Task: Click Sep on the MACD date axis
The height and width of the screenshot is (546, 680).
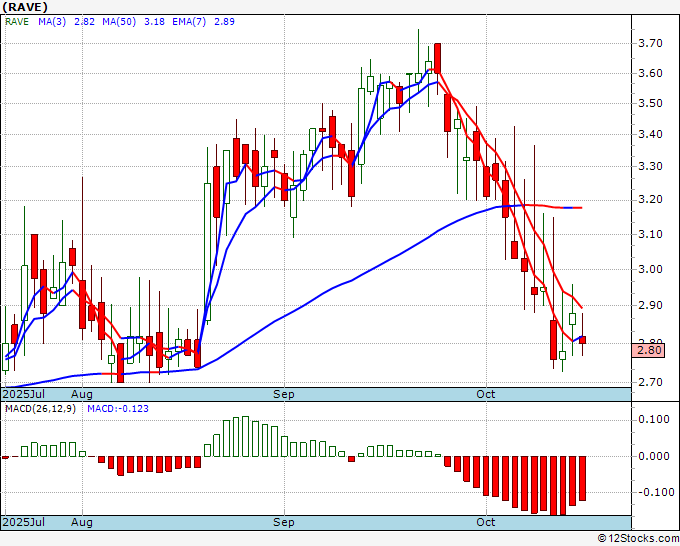Action: coord(284,522)
